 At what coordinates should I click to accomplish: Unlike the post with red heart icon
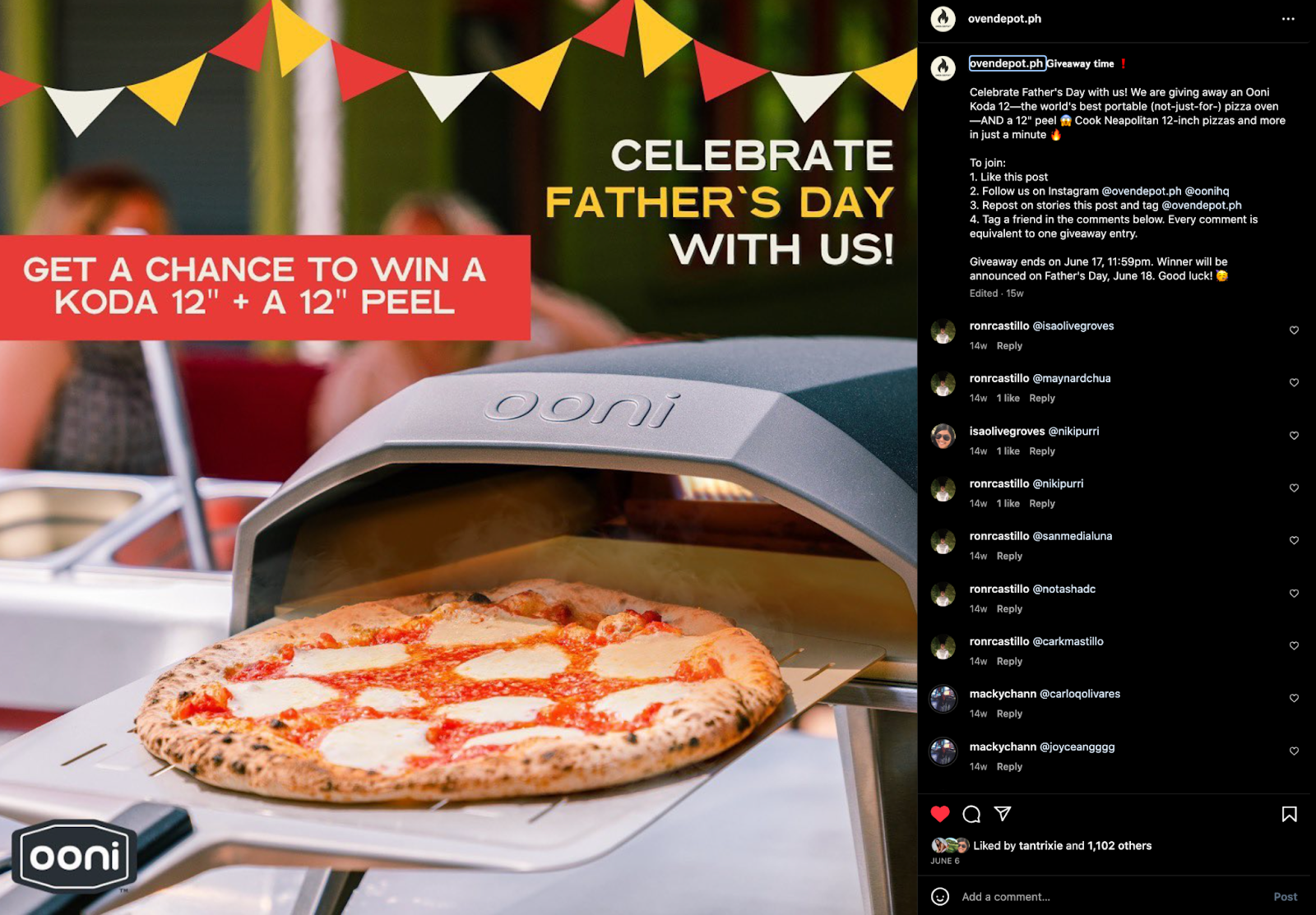(x=940, y=814)
